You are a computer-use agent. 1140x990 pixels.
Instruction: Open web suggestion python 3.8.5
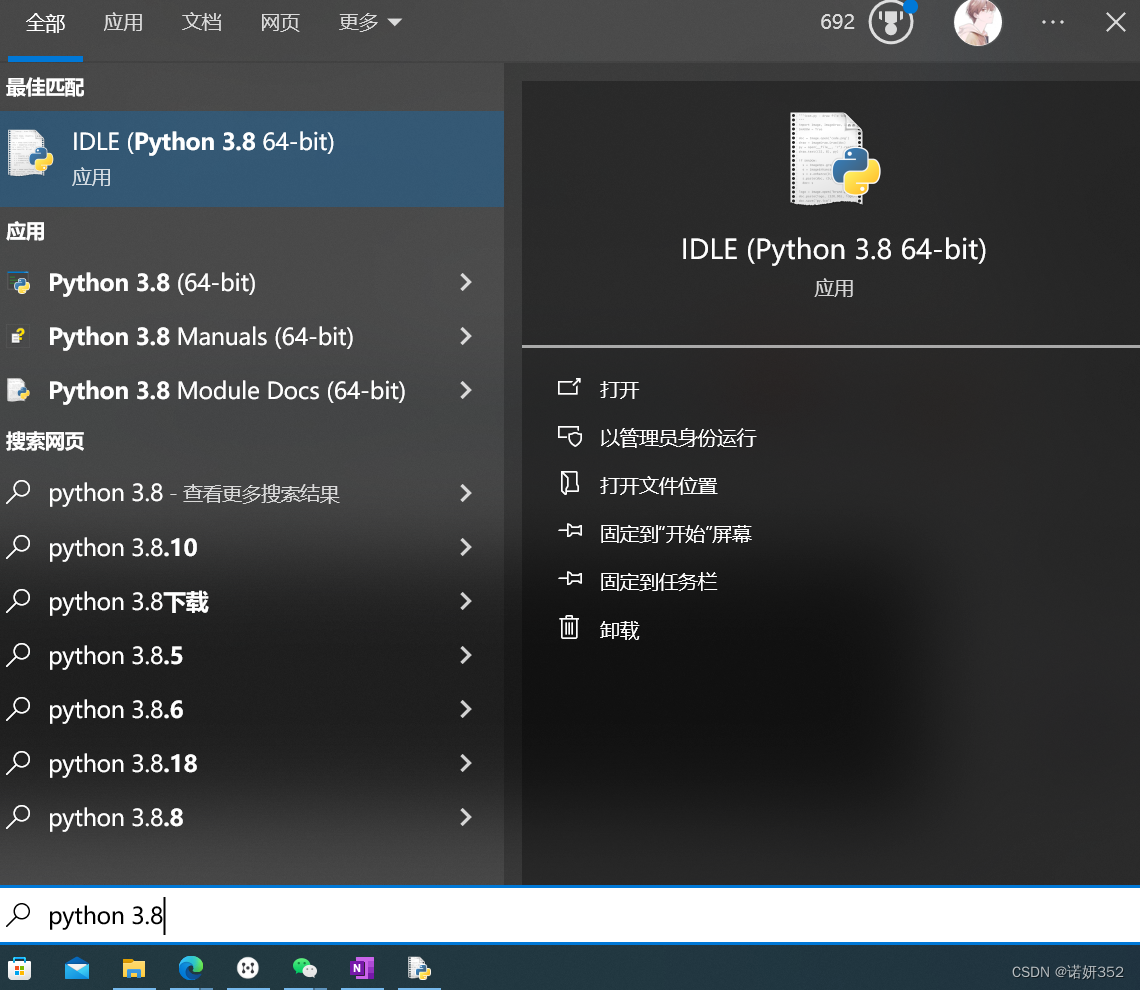pyautogui.click(x=252, y=655)
